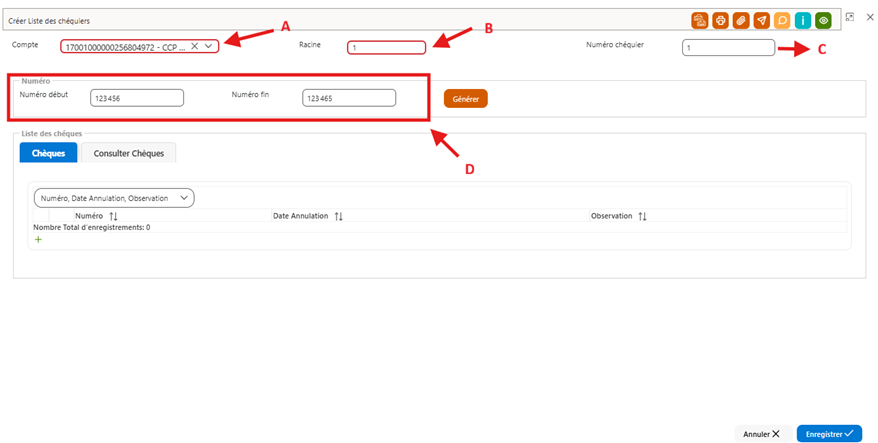878x443 pixels.
Task: Sort by Observation column
Action: pyautogui.click(x=642, y=216)
